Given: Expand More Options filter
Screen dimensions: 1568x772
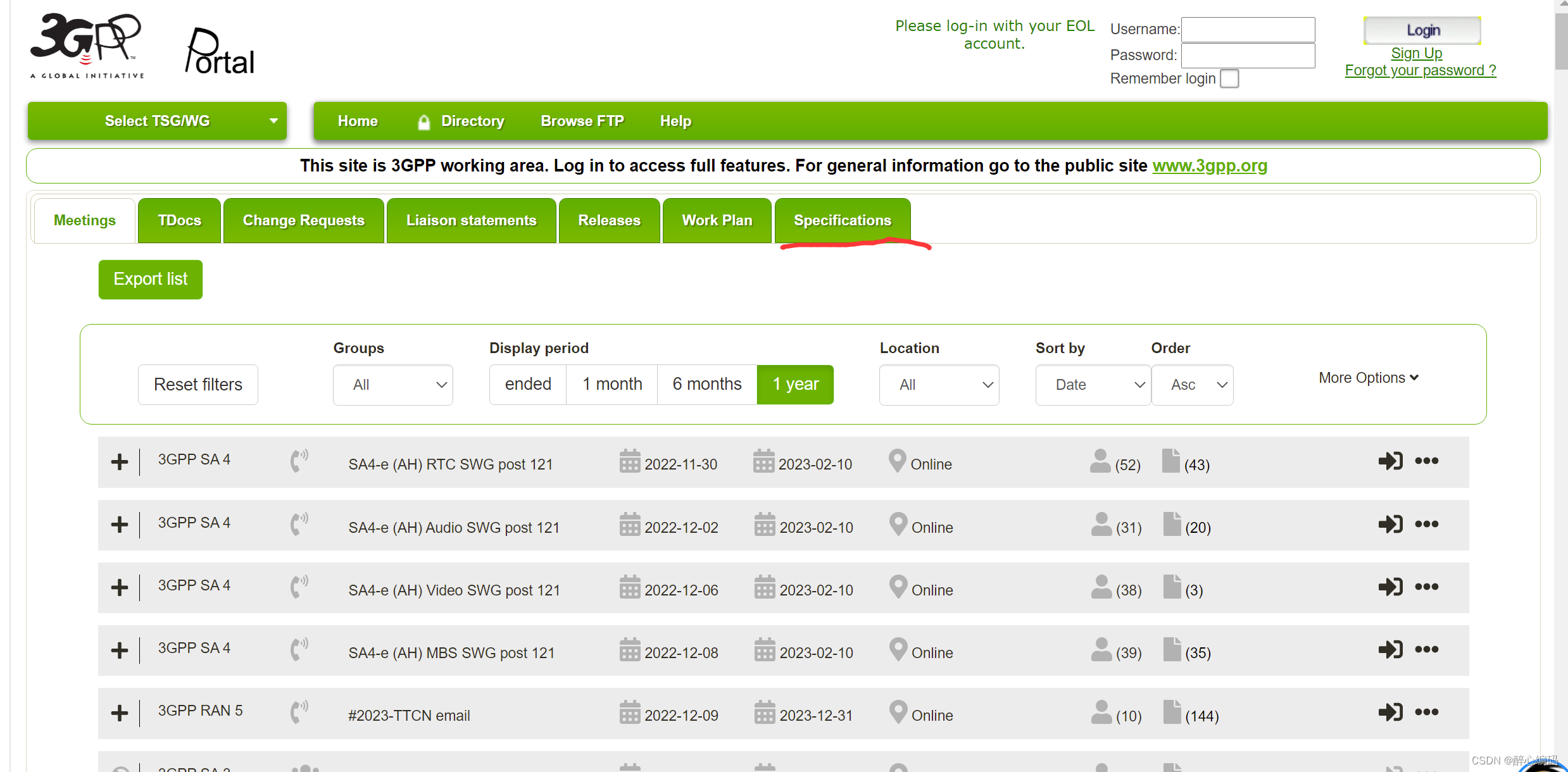Looking at the screenshot, I should 1368,378.
